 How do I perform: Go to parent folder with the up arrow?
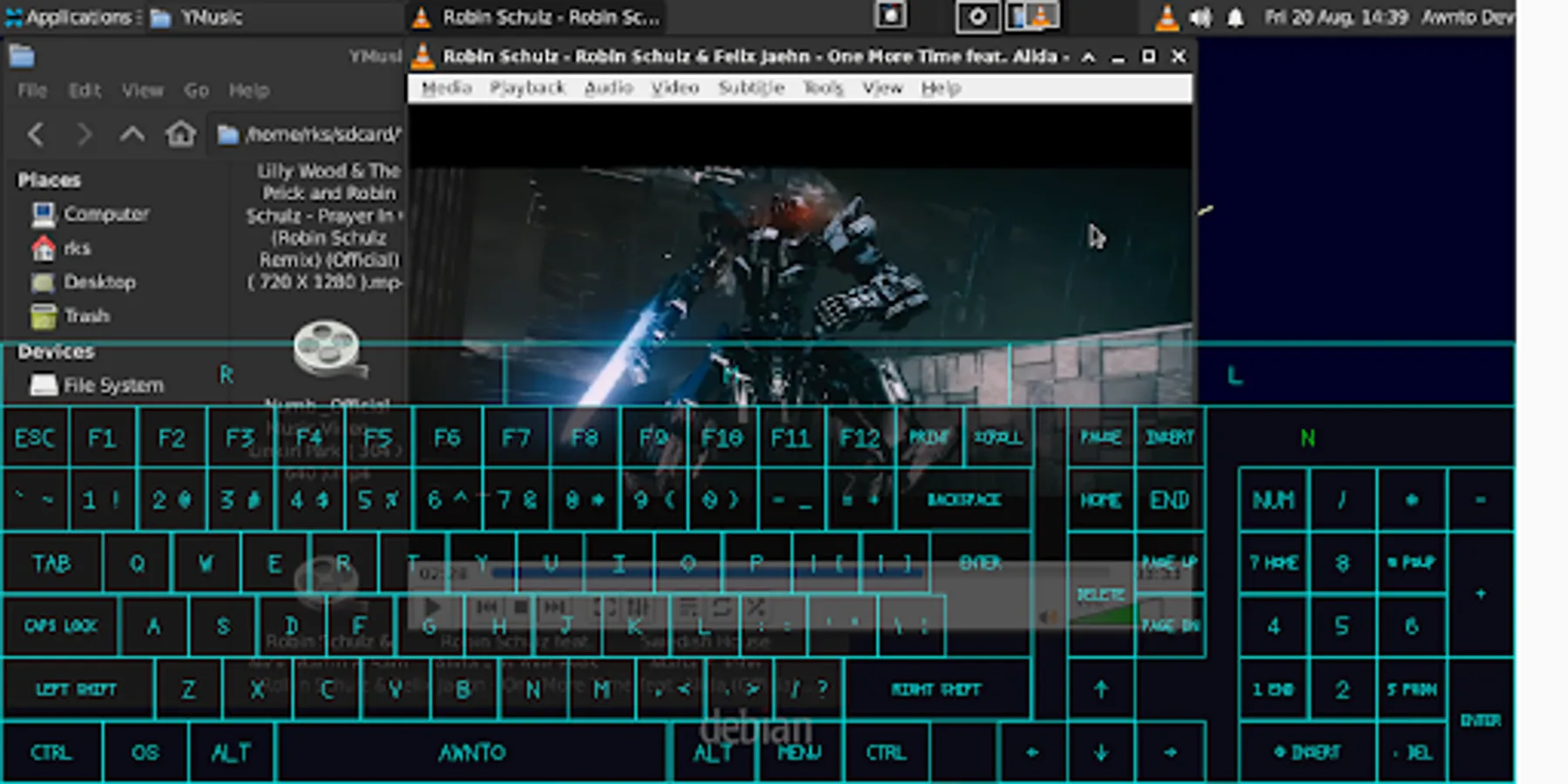pos(132,134)
